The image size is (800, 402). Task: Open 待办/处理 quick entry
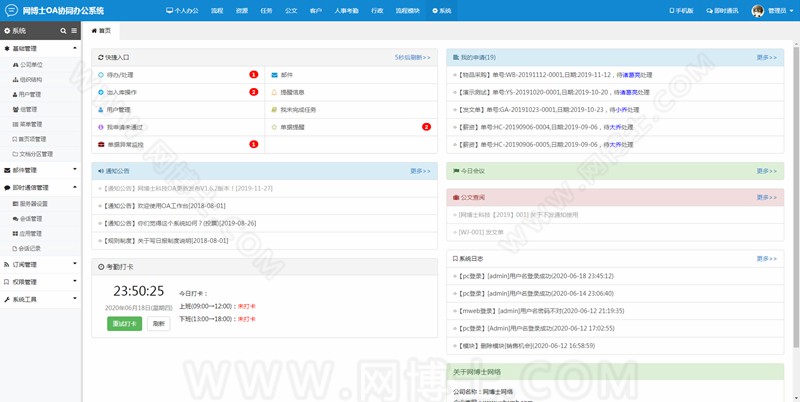tap(178, 75)
